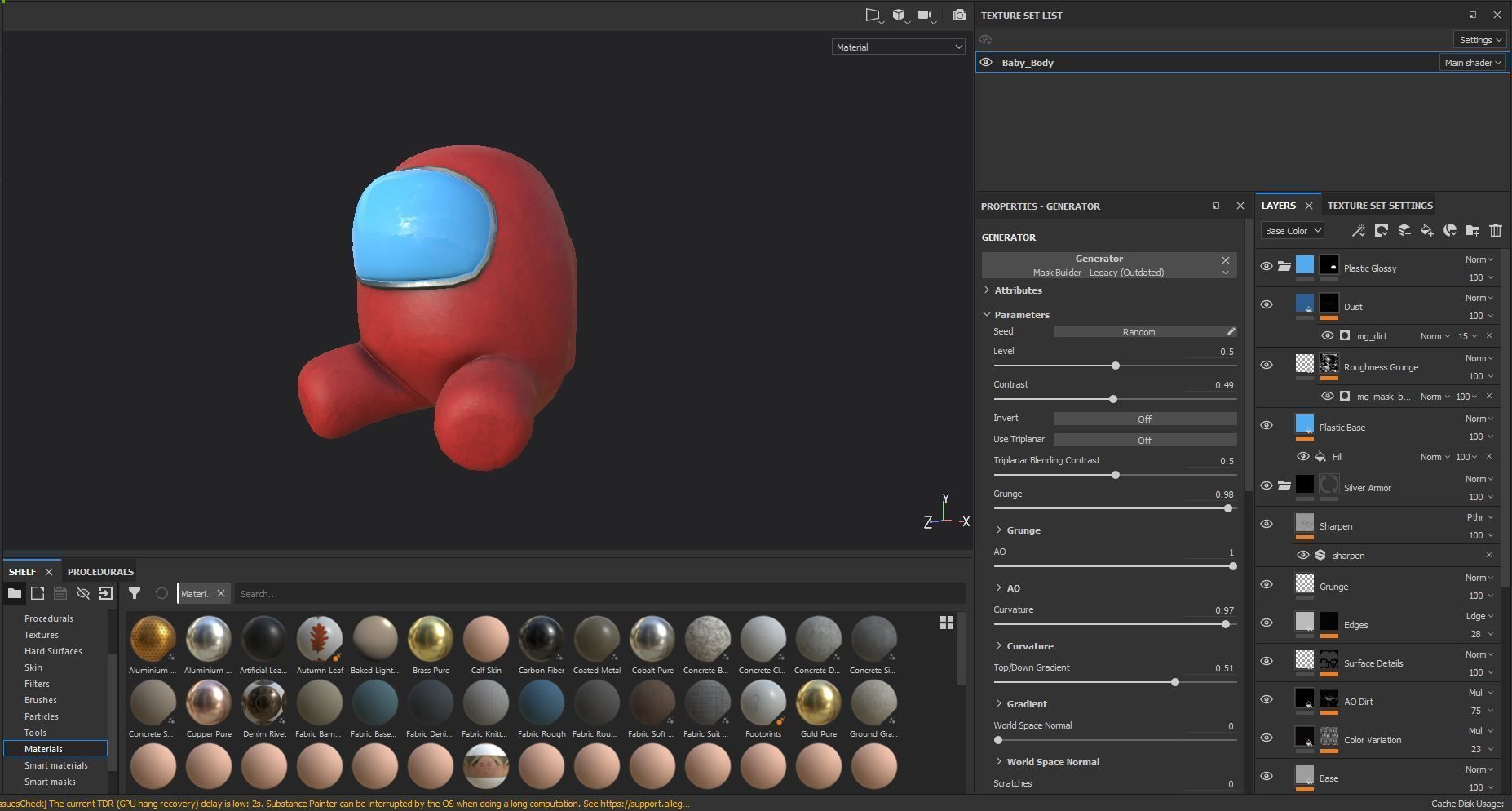Screen dimensions: 1512x811
Task: Open the camera settings video icon
Action: (x=926, y=15)
